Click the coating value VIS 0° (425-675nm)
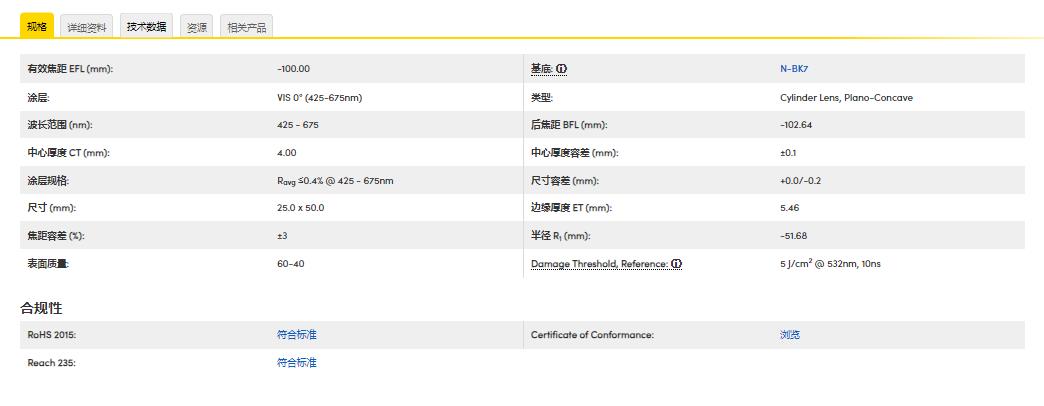1044x406 pixels. [x=319, y=98]
